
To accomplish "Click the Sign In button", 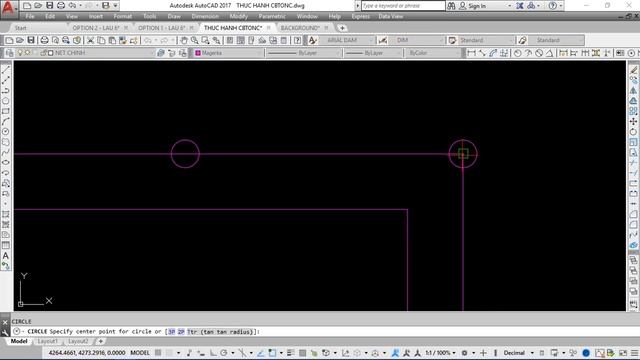I will pos(473,6).
